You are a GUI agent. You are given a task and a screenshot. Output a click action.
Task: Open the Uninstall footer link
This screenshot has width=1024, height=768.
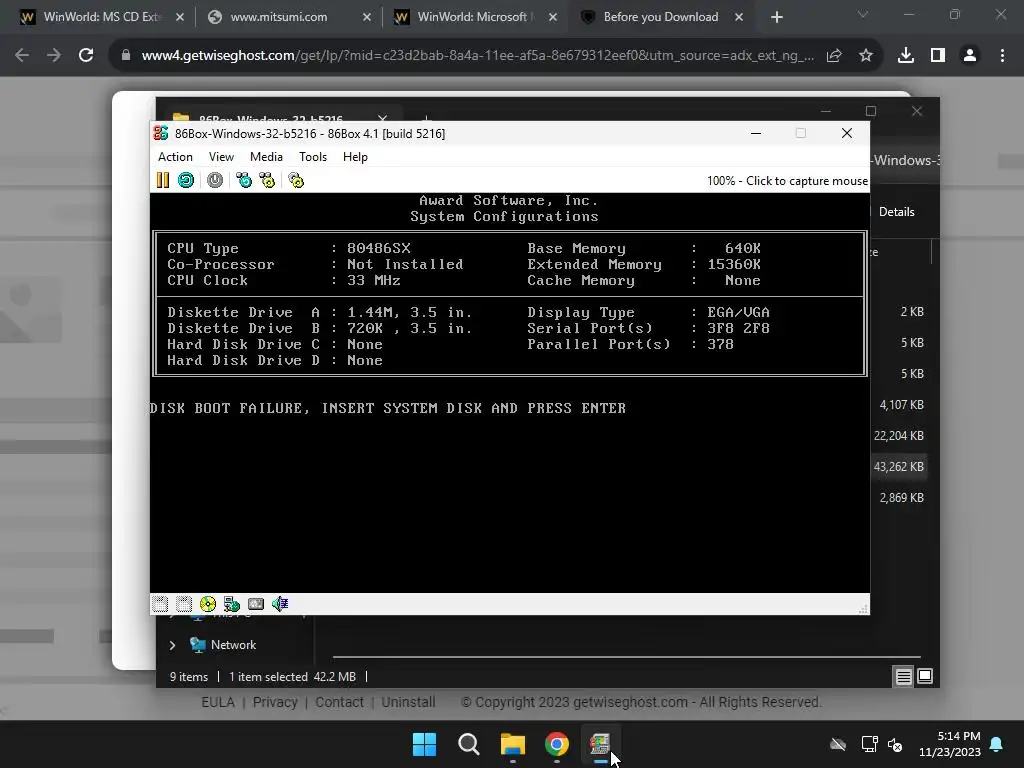point(408,702)
